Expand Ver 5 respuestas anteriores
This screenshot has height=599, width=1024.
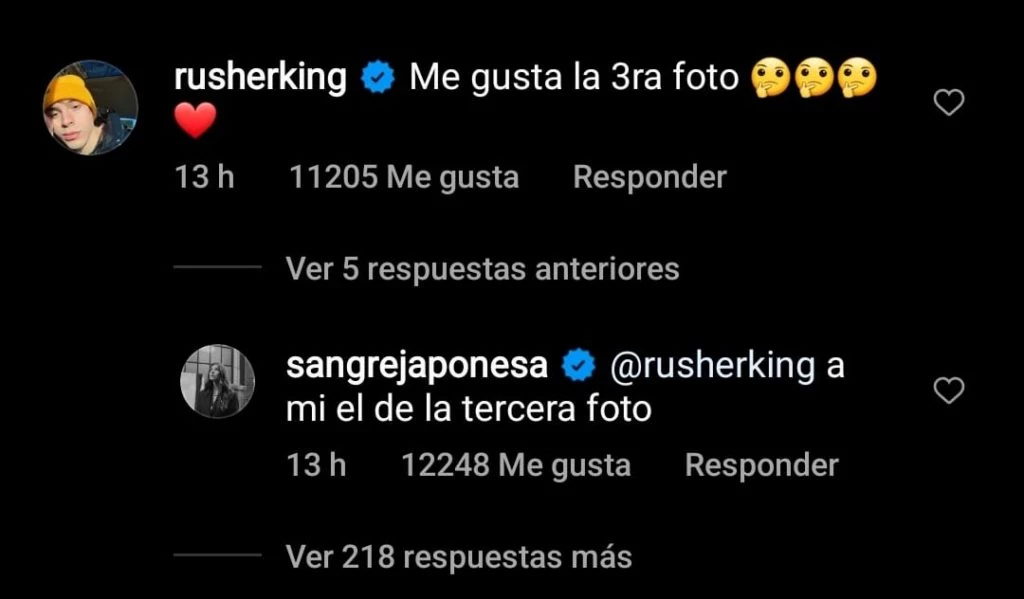(483, 269)
